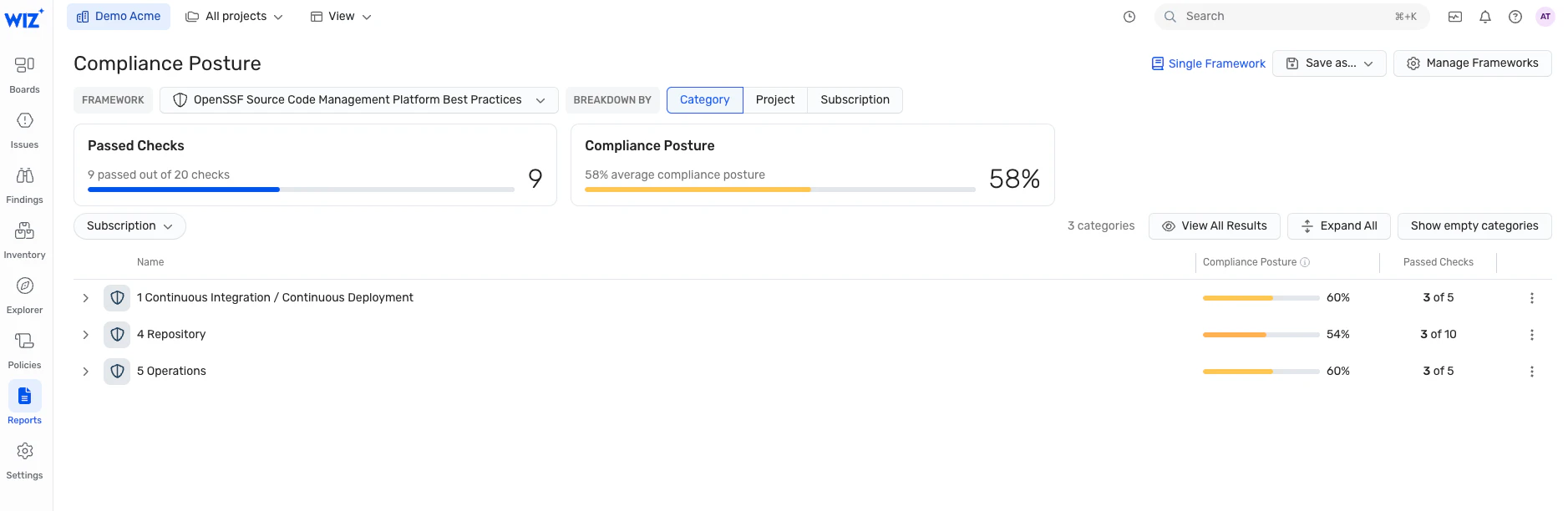Click the notifications bell icon
1568x511 pixels.
[x=1484, y=17]
